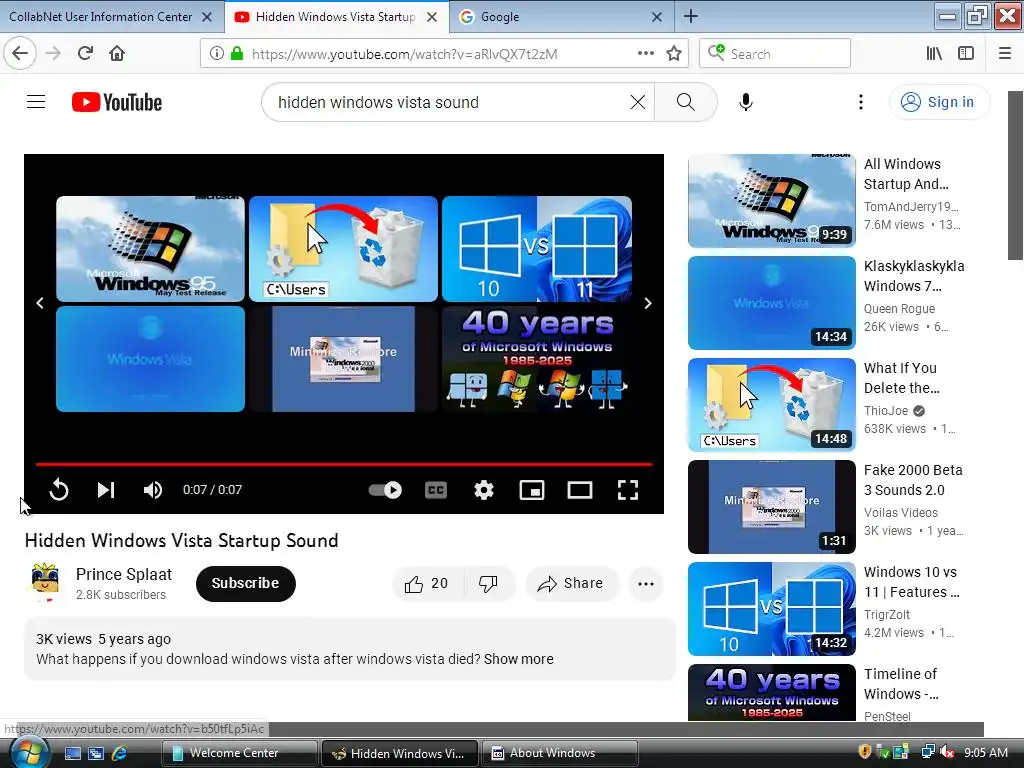Click the browser address bar URL

click(x=405, y=54)
